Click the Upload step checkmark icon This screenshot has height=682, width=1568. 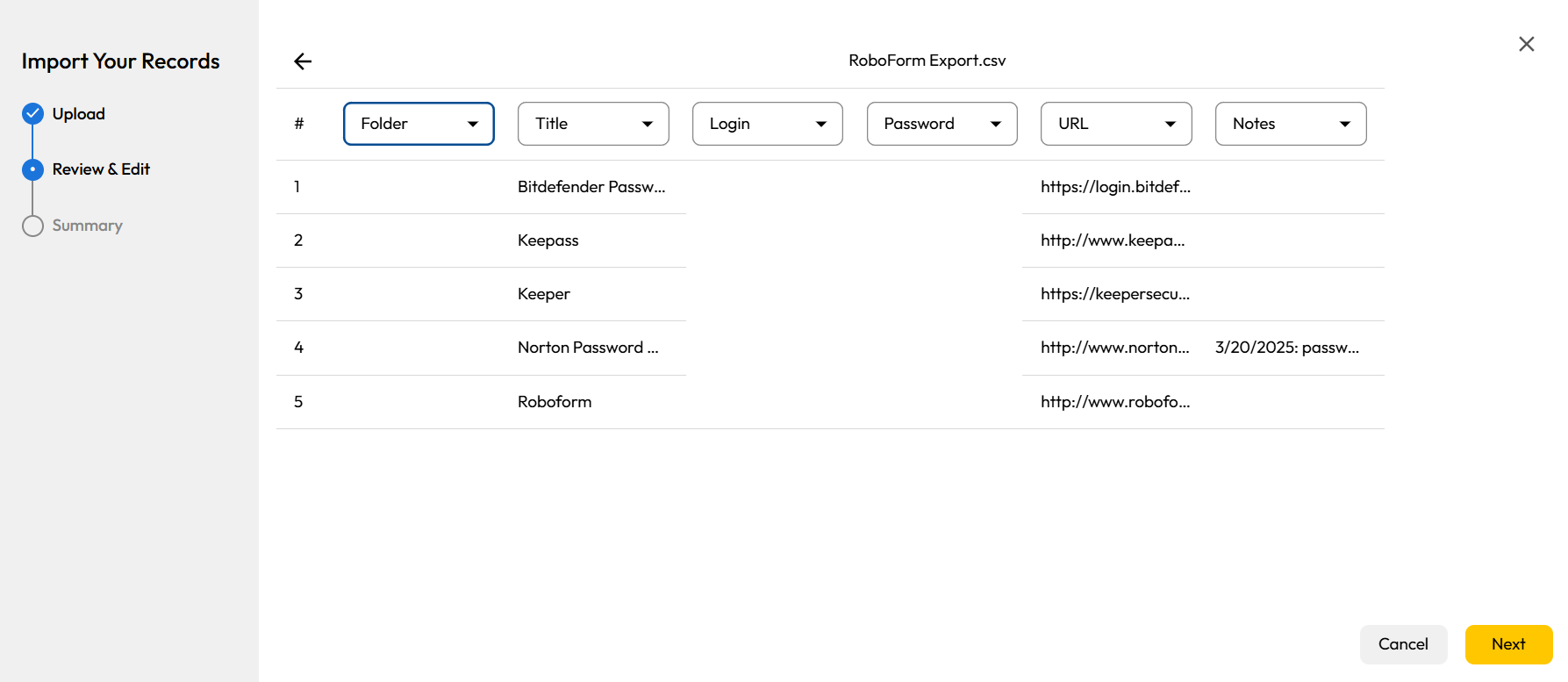(32, 114)
